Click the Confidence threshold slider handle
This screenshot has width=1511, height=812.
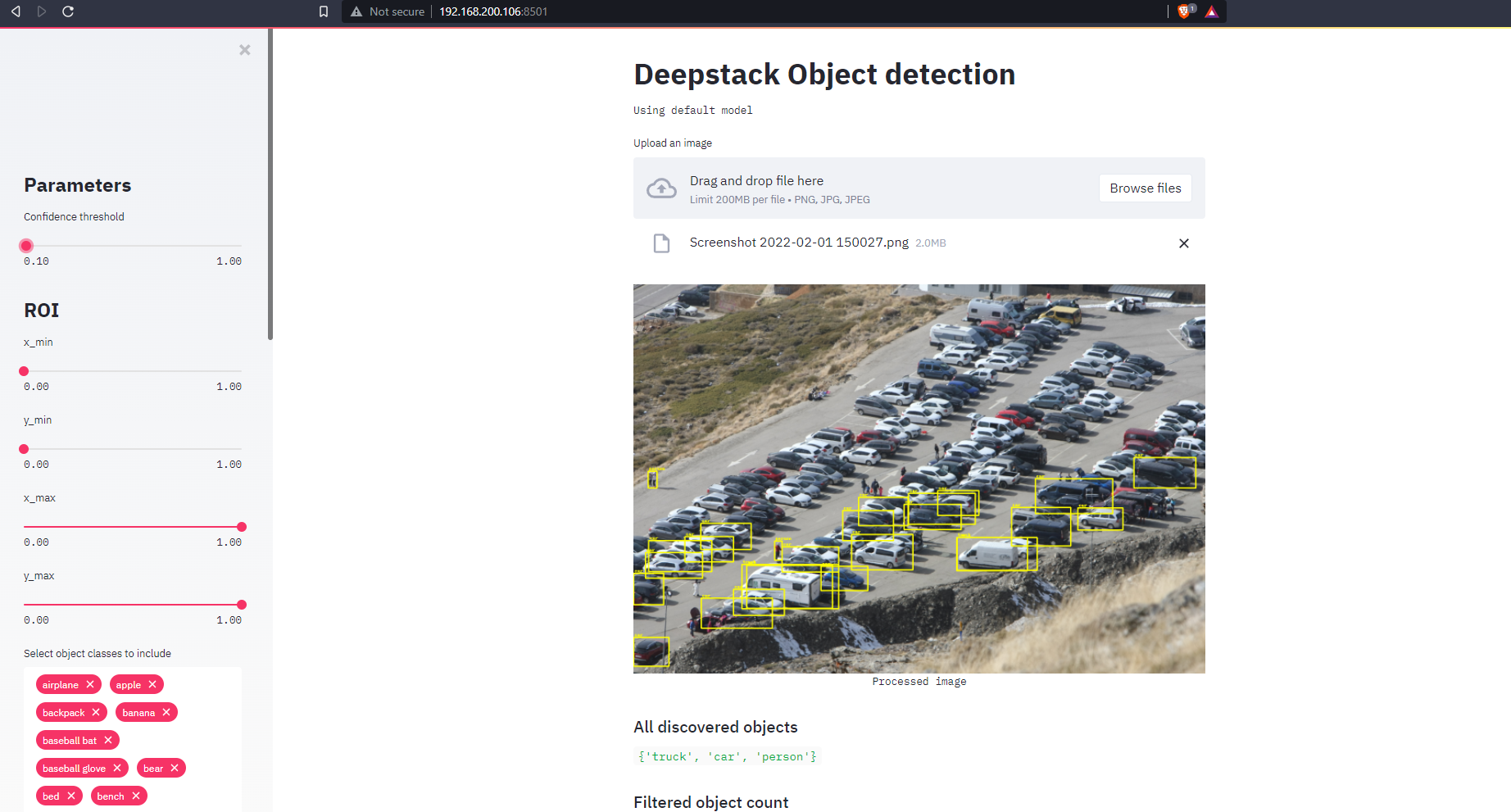pyautogui.click(x=25, y=245)
